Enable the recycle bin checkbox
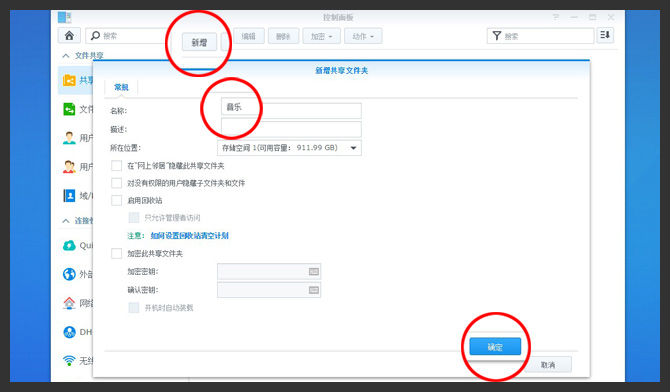The height and width of the screenshot is (392, 670). pyautogui.click(x=116, y=200)
